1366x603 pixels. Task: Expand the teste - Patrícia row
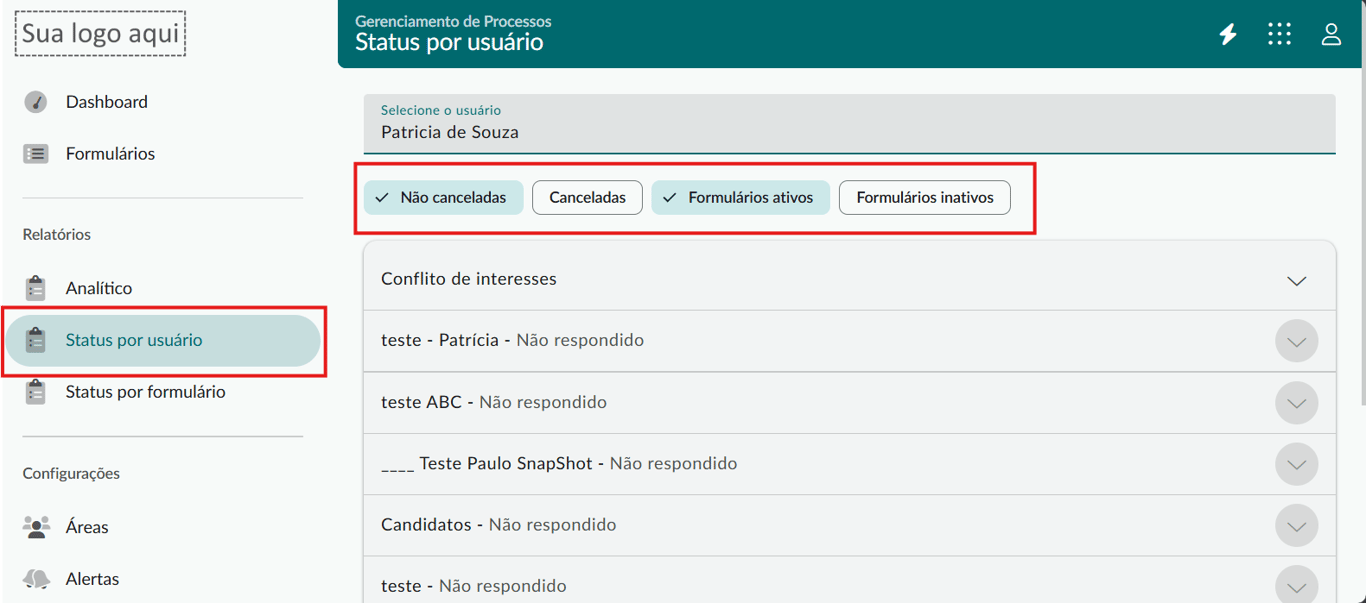(1296, 342)
